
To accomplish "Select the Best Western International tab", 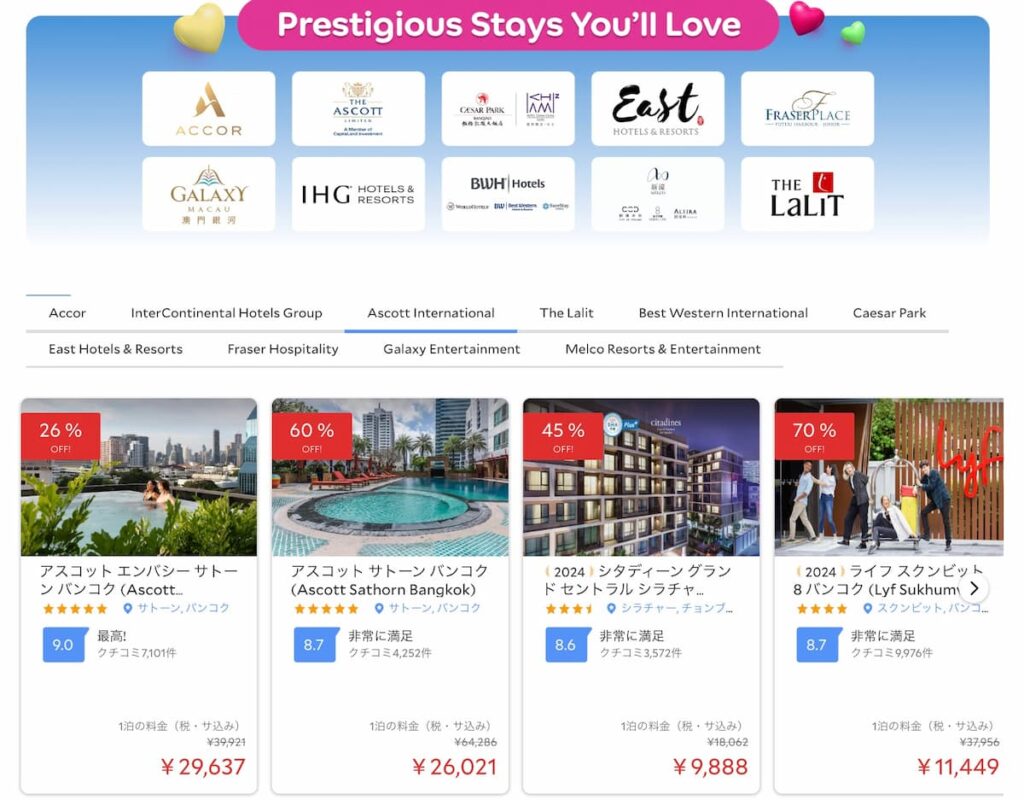I will pos(723,313).
